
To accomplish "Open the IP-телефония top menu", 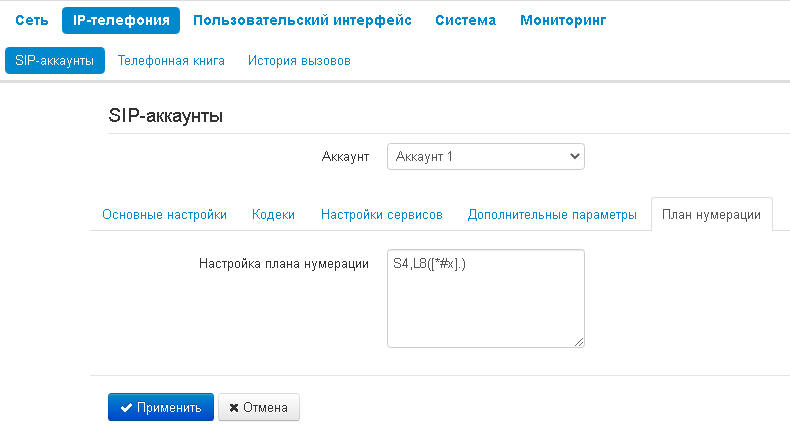I will click(x=121, y=21).
